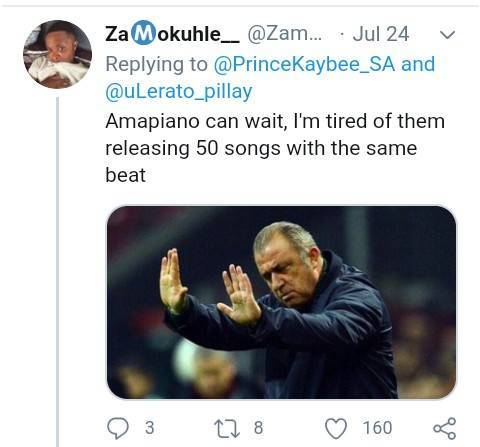Image resolution: width=480 pixels, height=447 pixels.
Task: Open the Jul 24 timestamp
Action: click(x=381, y=34)
